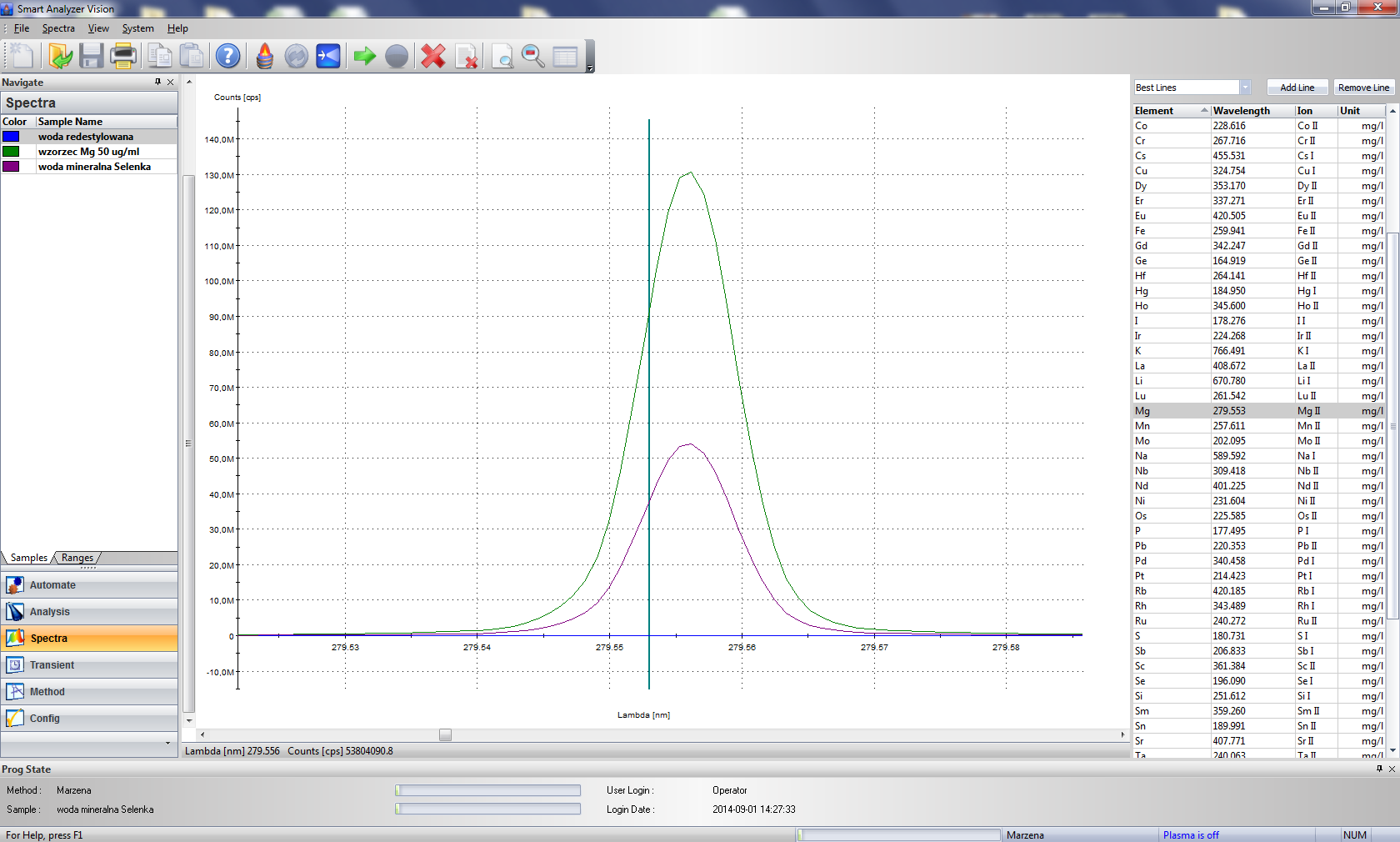Open the File menu
The height and width of the screenshot is (842, 1400).
point(22,28)
